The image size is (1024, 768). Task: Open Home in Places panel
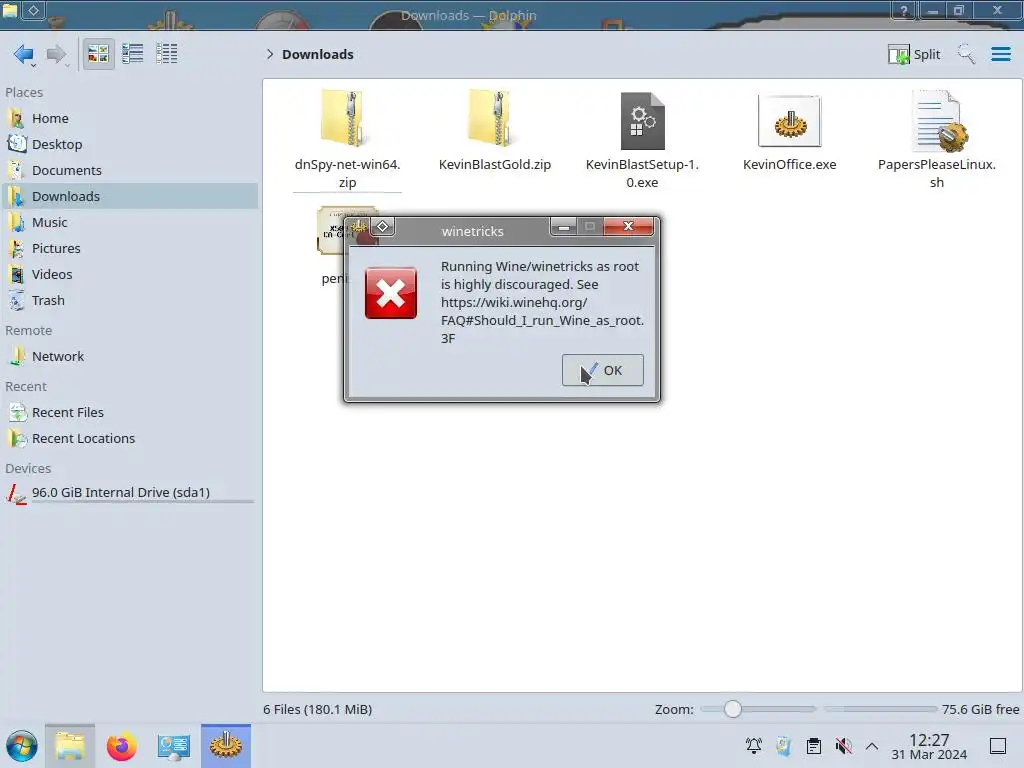tap(131, 118)
